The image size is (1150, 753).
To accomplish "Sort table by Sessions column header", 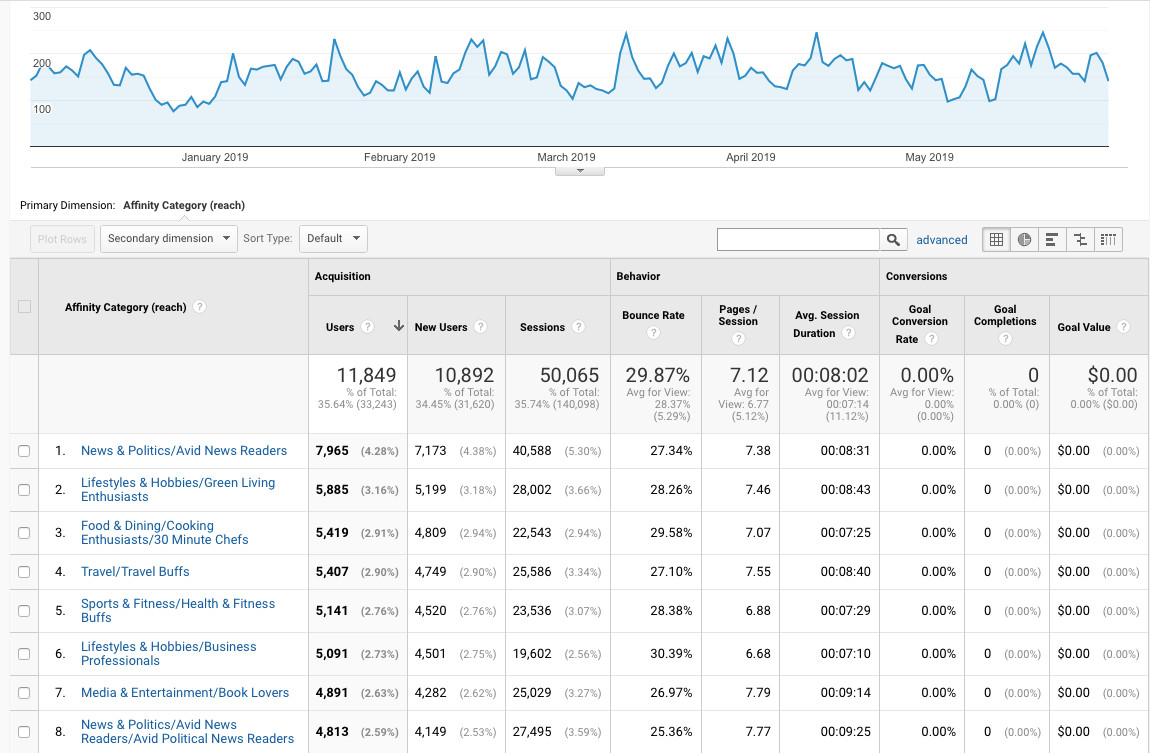I will tap(542, 327).
